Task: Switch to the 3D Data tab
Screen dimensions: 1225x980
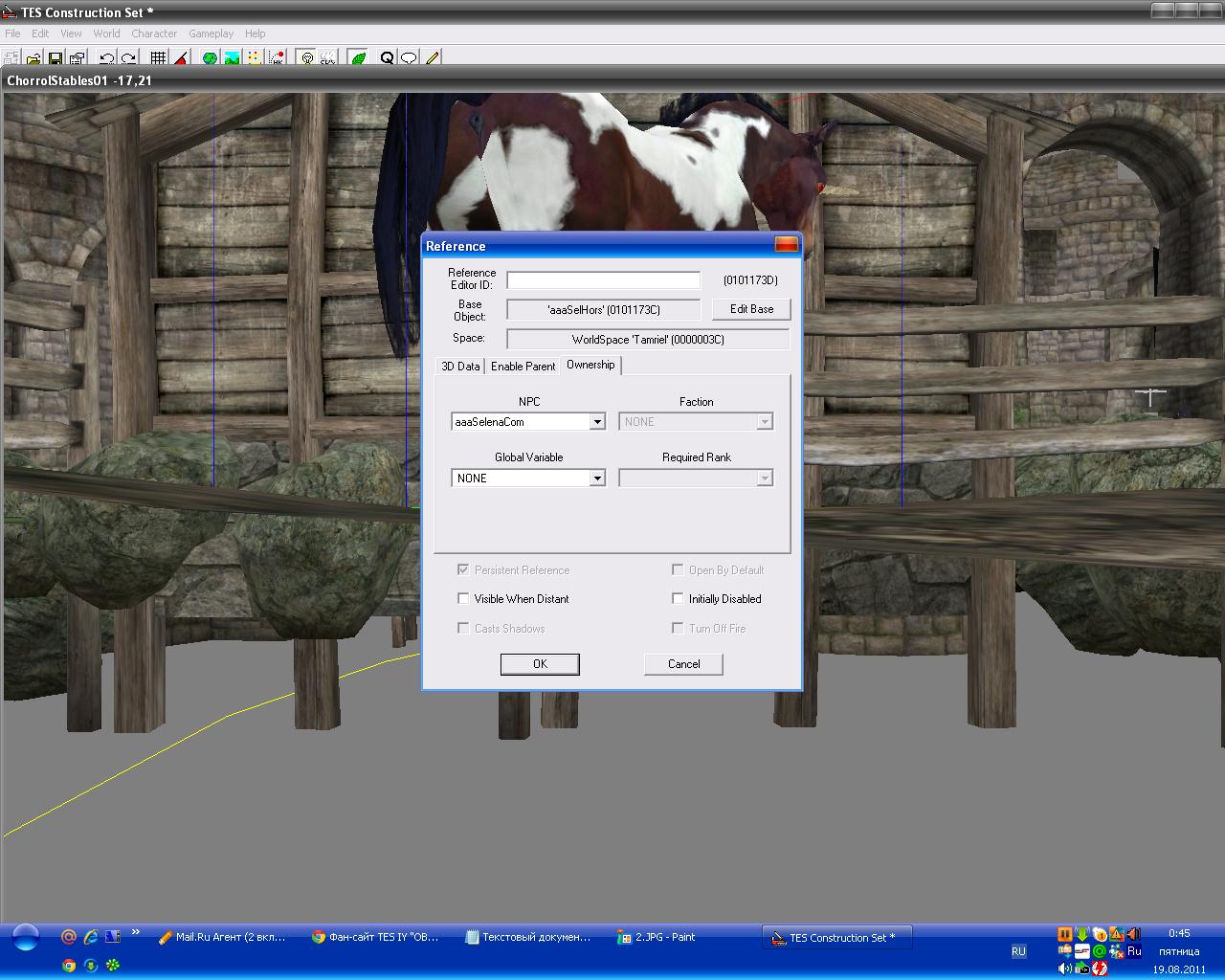Action: coord(460,367)
